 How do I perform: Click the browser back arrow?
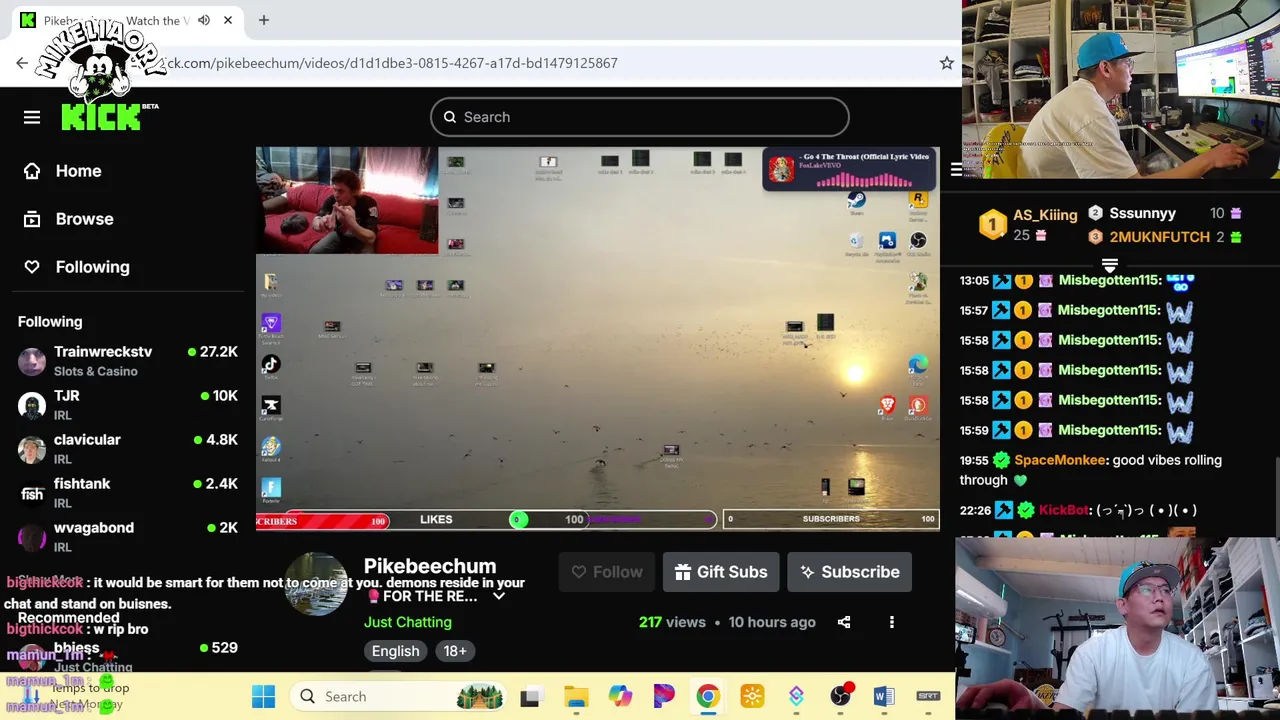22,63
